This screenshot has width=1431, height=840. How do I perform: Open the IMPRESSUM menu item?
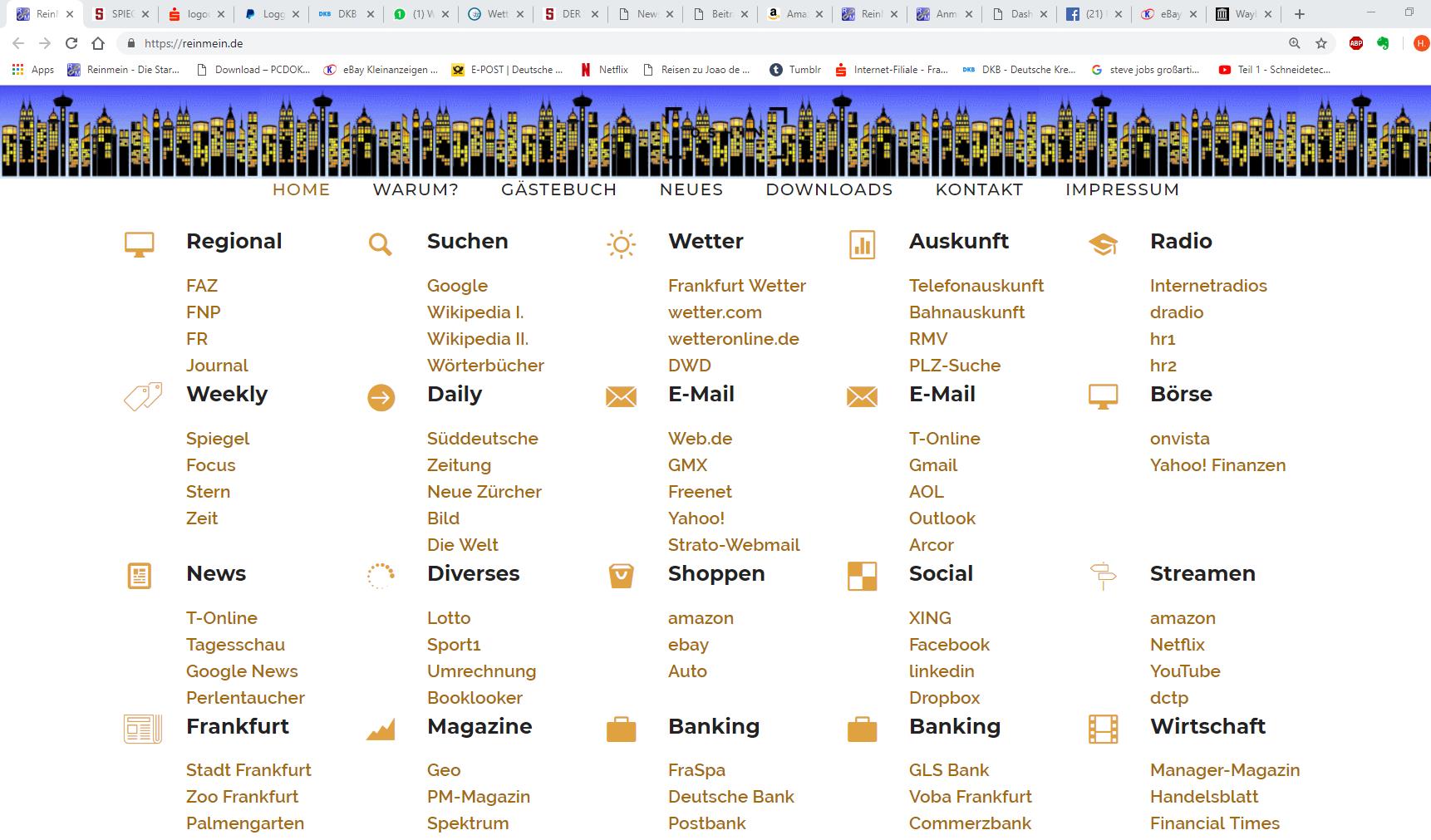coord(1122,189)
